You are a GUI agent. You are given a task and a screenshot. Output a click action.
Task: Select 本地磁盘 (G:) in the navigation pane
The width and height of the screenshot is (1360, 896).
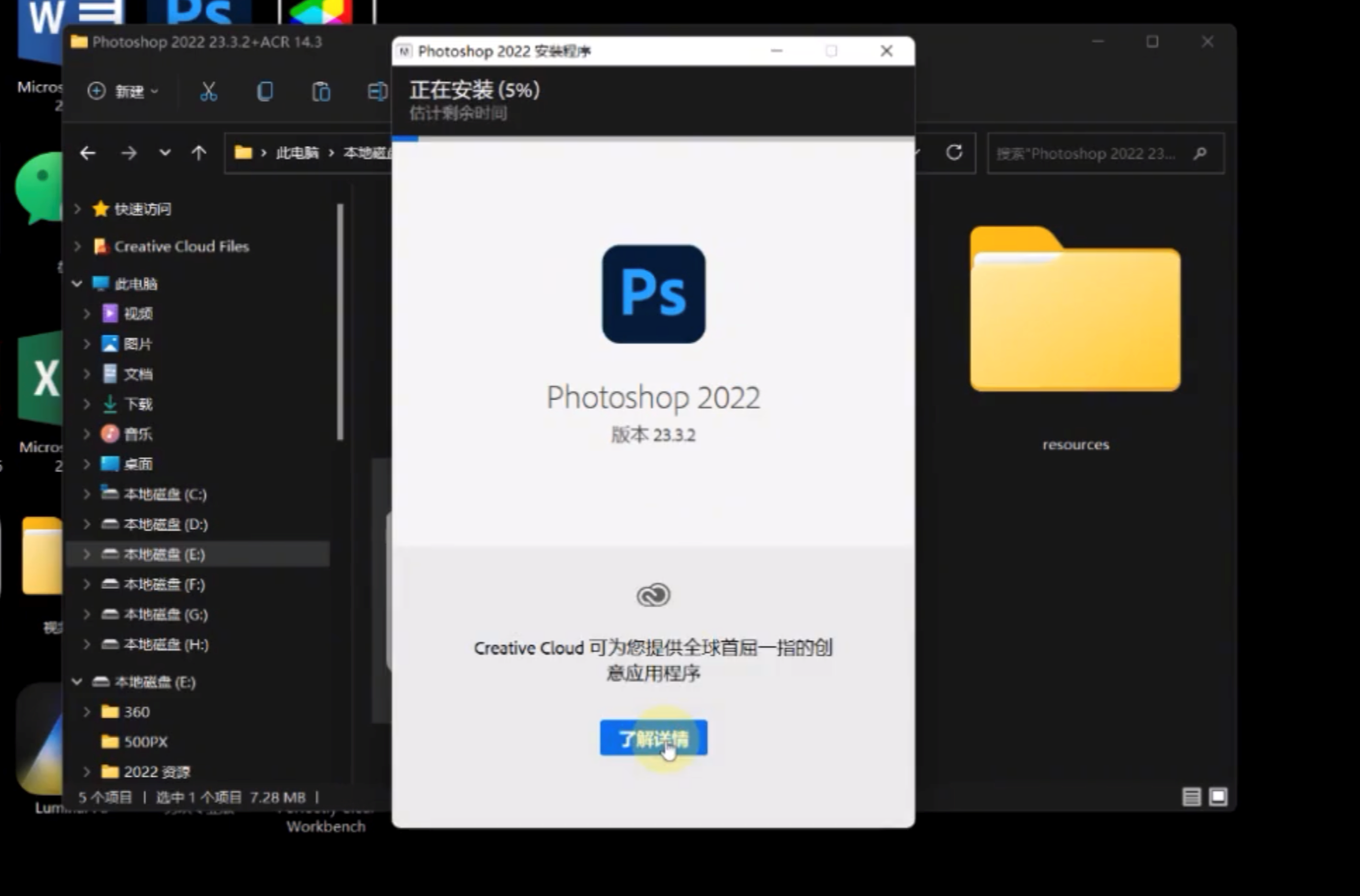click(x=164, y=614)
